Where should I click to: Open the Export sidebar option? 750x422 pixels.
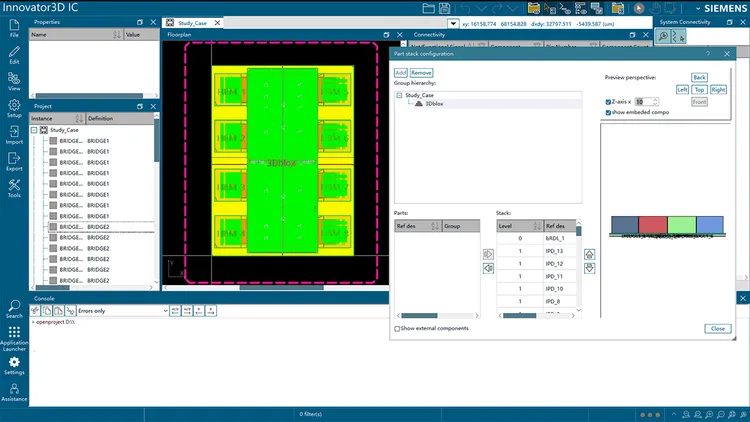[14, 162]
